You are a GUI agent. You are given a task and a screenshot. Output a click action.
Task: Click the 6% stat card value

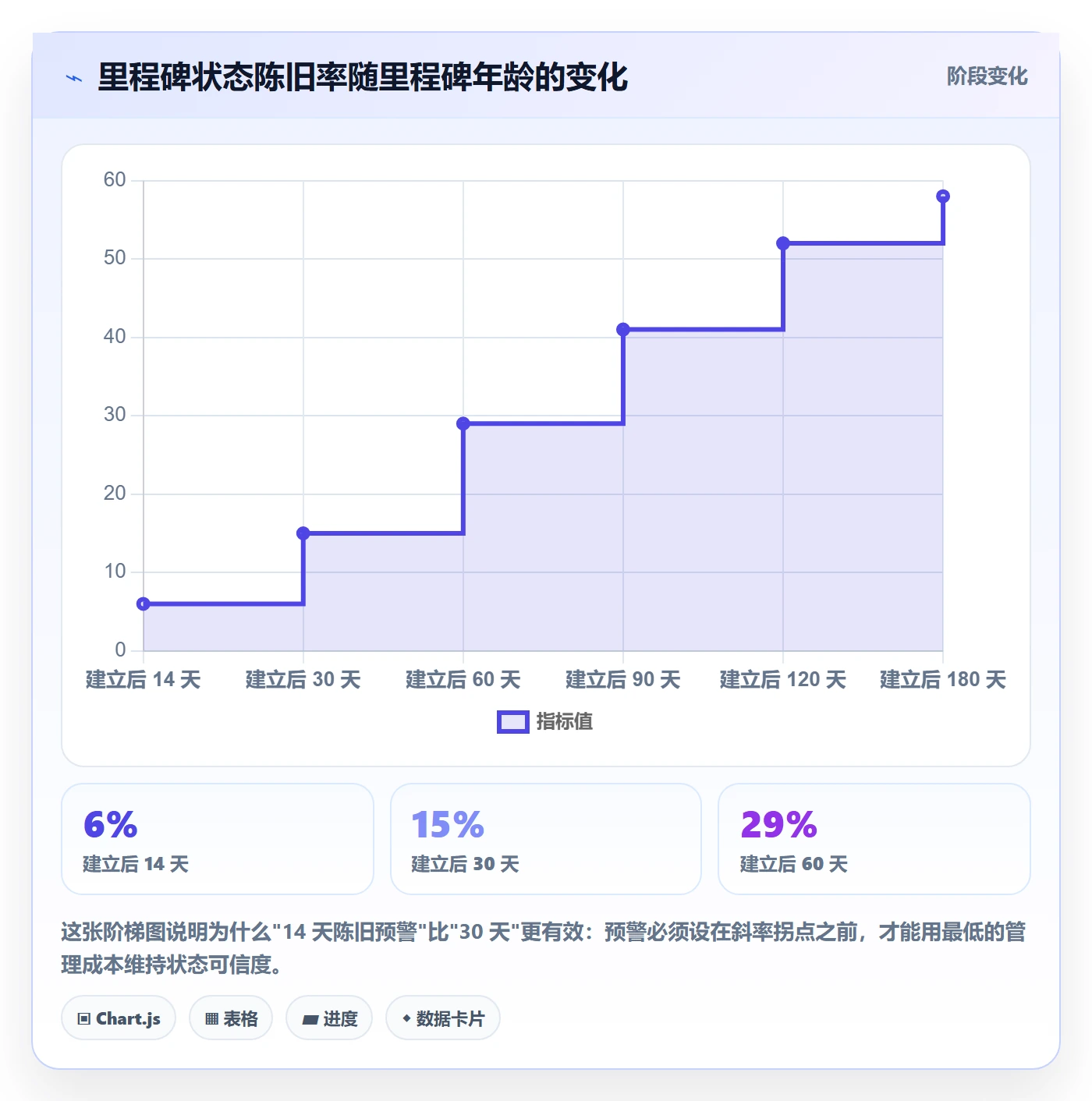tap(111, 825)
